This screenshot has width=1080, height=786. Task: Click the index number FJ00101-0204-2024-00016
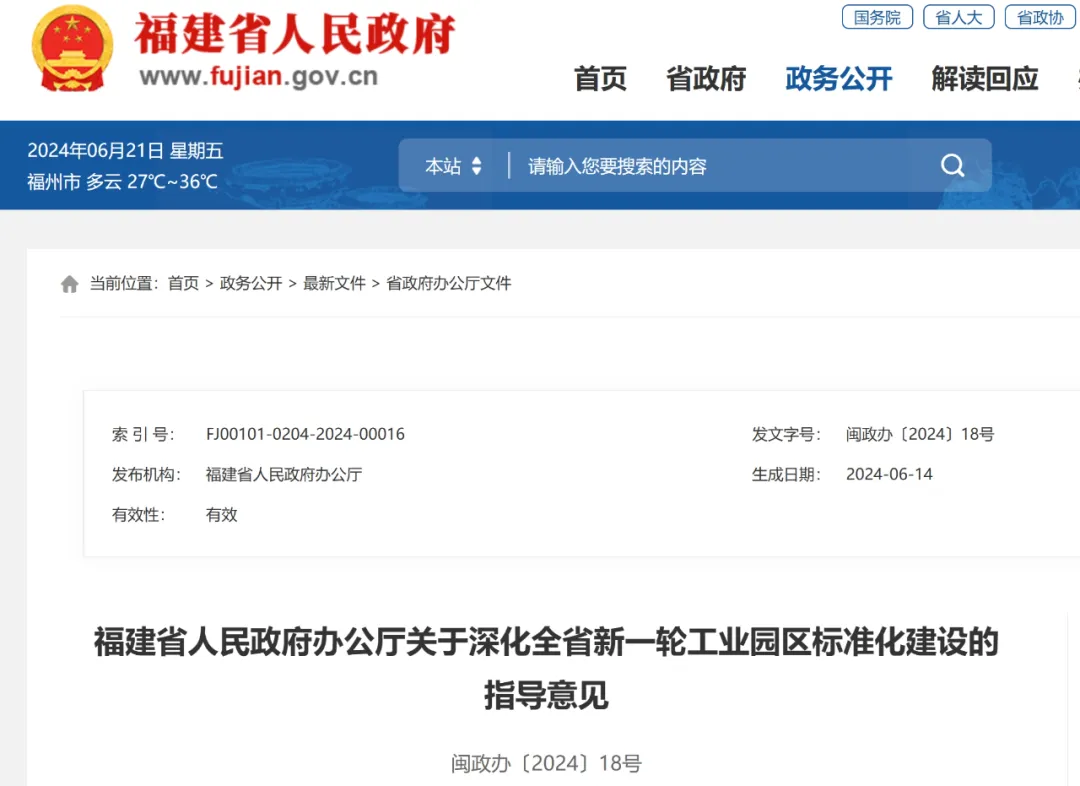[x=305, y=434]
